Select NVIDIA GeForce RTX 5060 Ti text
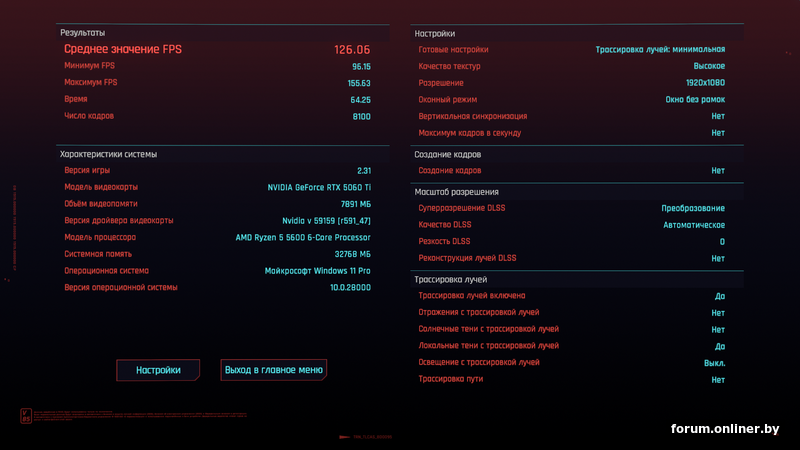Image resolution: width=800 pixels, height=450 pixels. (319, 188)
